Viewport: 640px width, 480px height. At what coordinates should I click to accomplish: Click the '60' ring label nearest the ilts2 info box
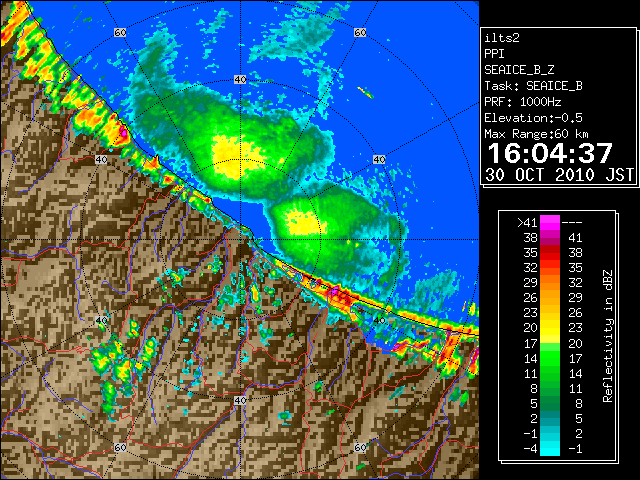[360, 32]
